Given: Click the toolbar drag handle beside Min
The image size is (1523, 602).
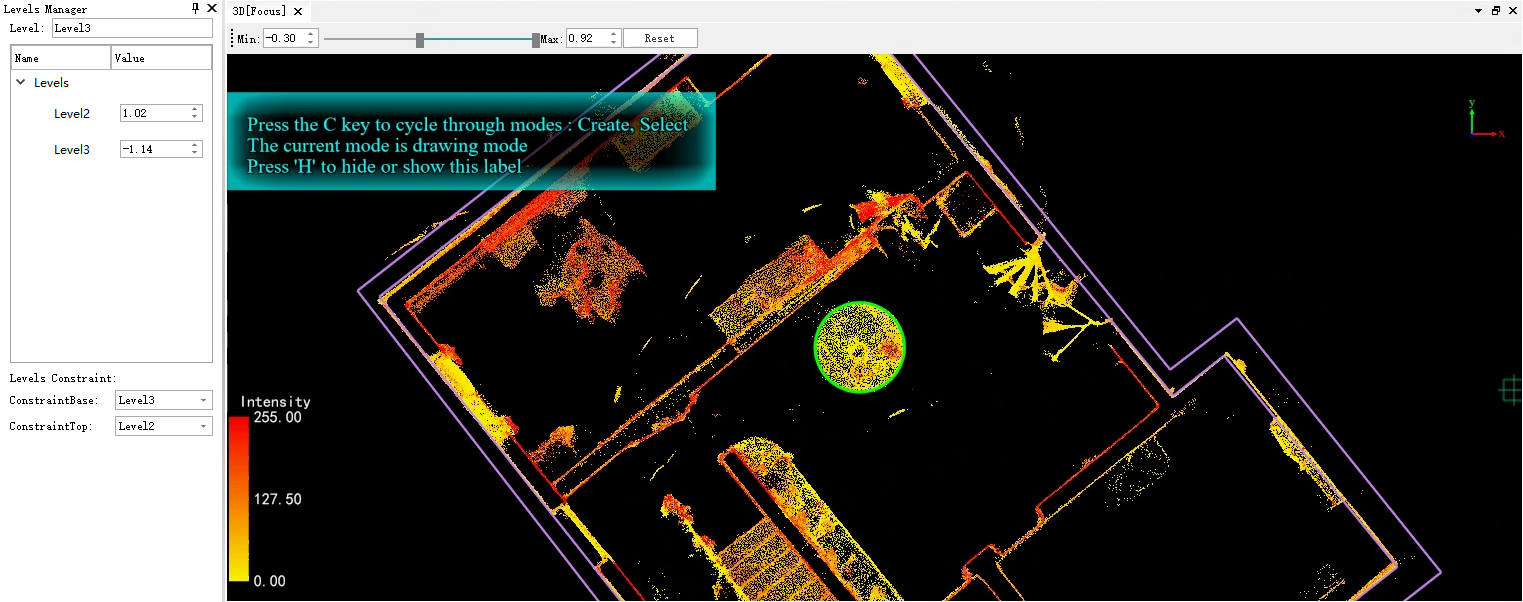Looking at the screenshot, I should [x=232, y=39].
